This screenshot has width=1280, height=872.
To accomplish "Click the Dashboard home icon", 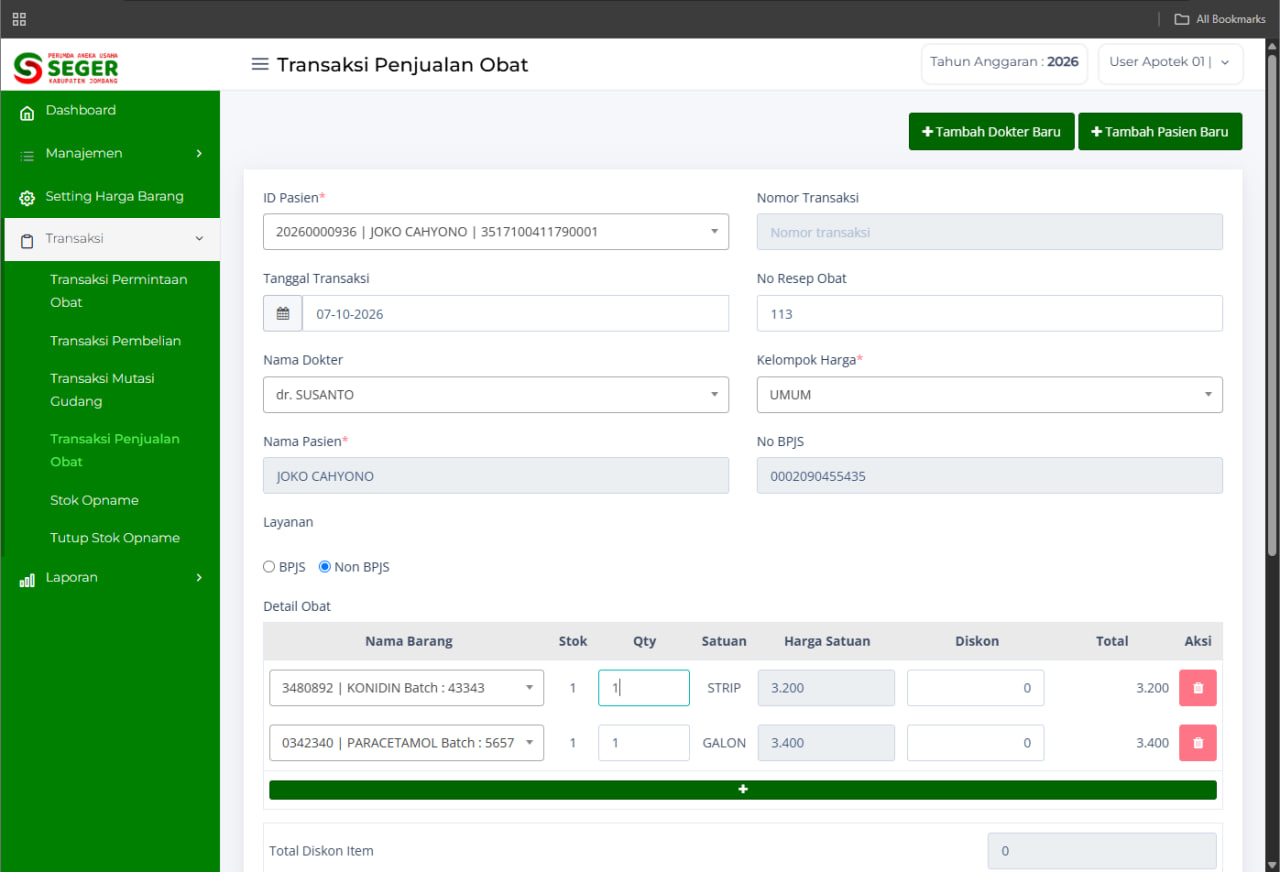I will pos(27,112).
